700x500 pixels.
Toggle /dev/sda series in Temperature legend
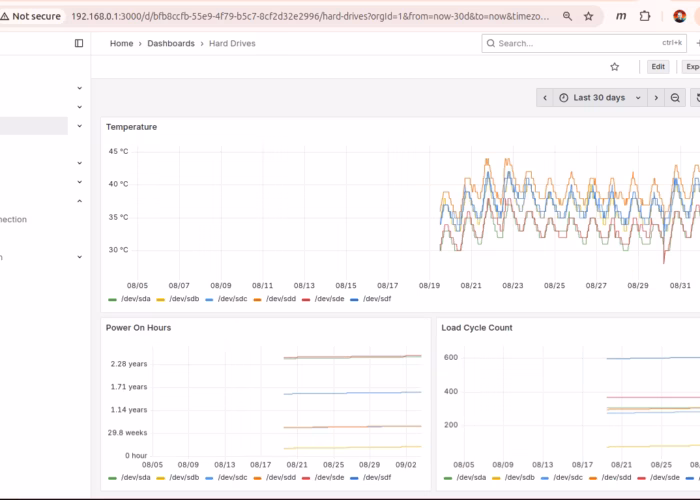(x=135, y=298)
